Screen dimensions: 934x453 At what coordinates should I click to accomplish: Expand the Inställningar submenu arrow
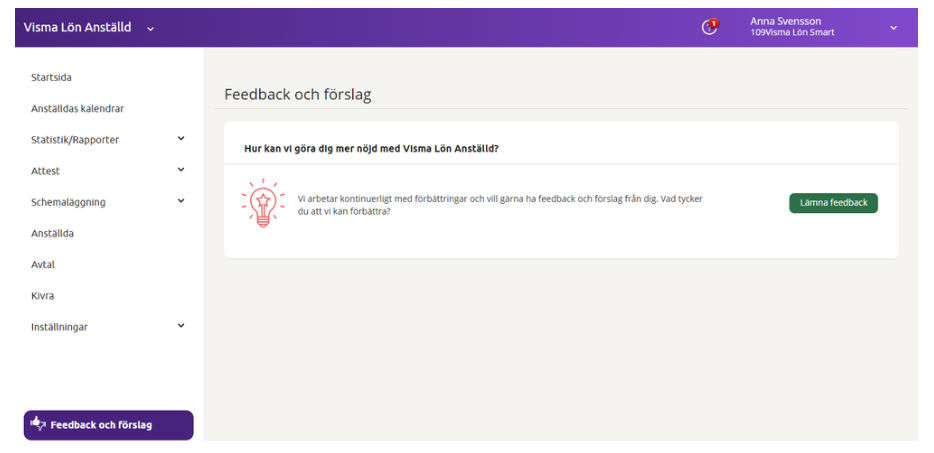pos(181,326)
